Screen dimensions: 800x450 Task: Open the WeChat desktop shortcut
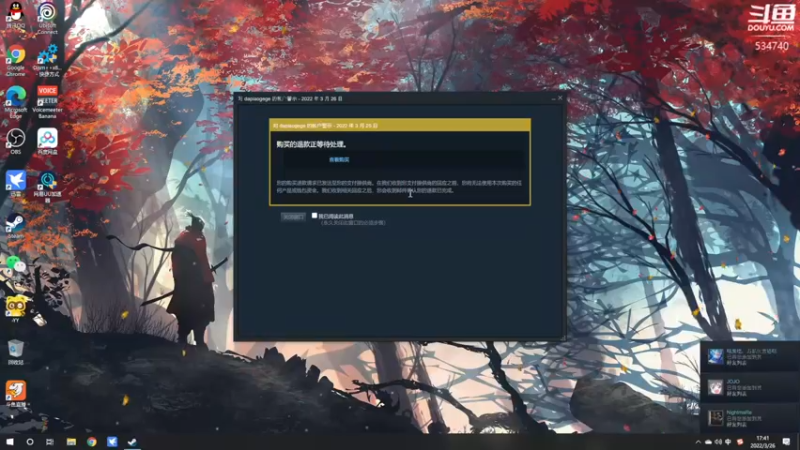[x=15, y=265]
